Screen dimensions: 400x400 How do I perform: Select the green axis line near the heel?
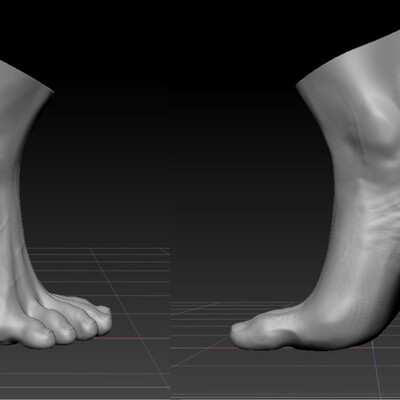pyautogui.click(x=372, y=344)
